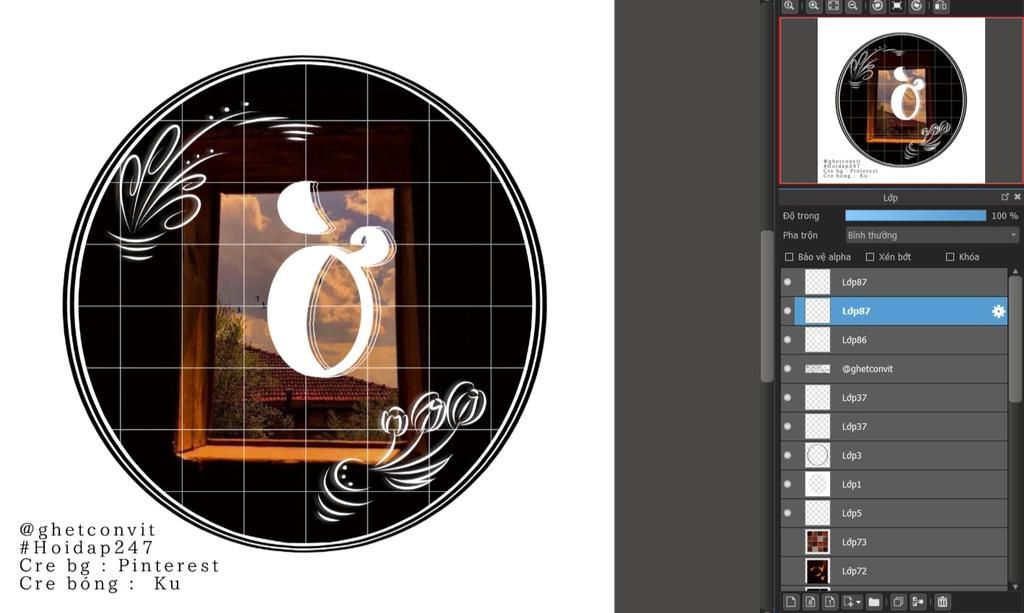
Task: Hide the Lớp86 layer
Action: click(x=788, y=340)
